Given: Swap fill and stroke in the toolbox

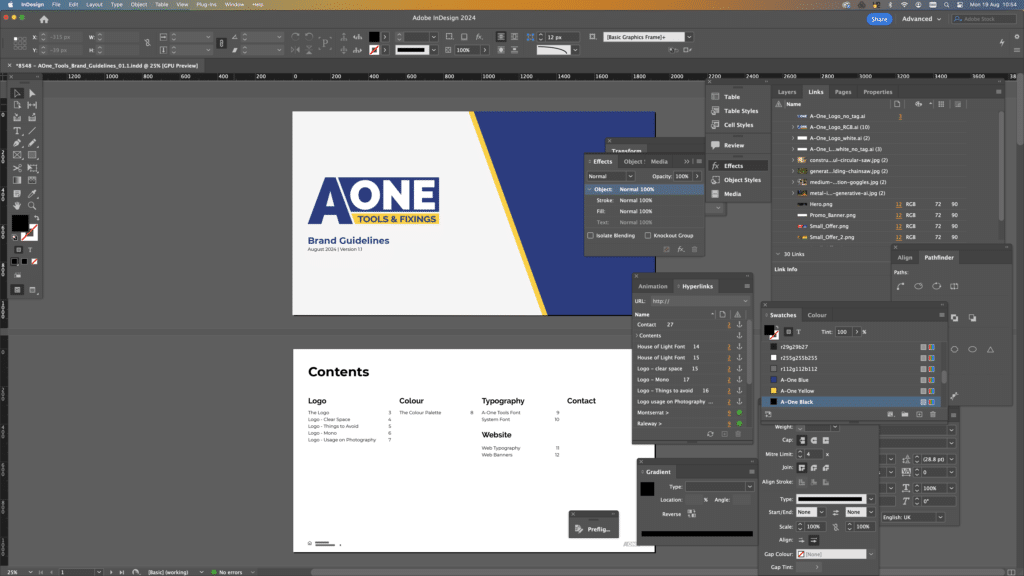Looking at the screenshot, I should 37,218.
